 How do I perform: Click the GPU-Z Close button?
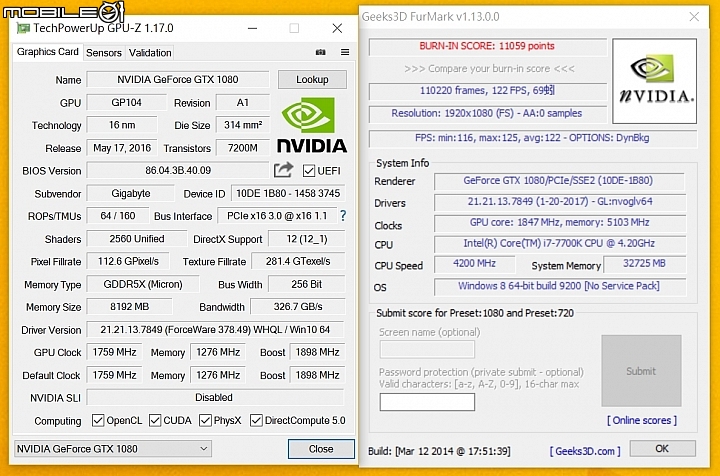coord(321,449)
